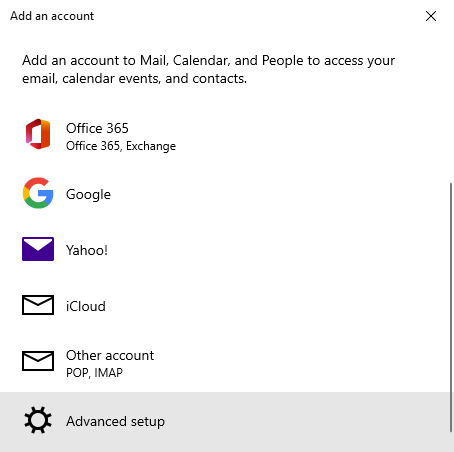Image resolution: width=454 pixels, height=452 pixels.
Task: Click the POP, IMAP subtitle text
Action: pos(94,373)
